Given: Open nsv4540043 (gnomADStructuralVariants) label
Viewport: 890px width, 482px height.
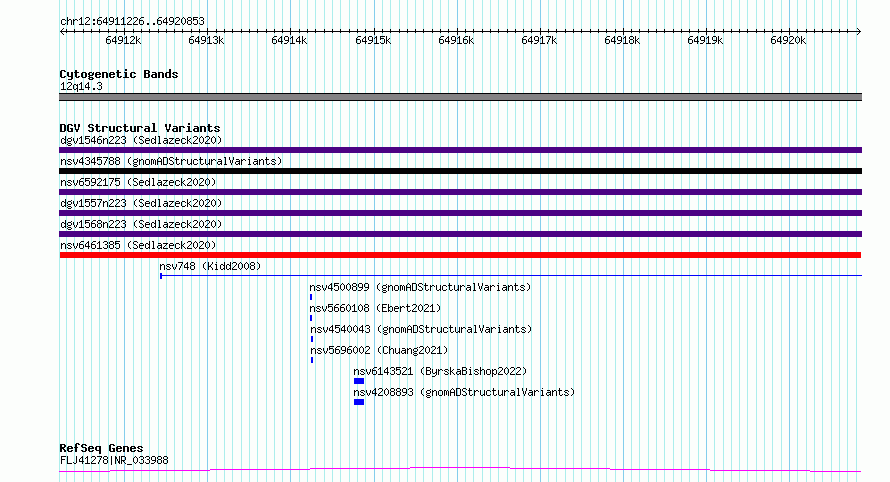Looking at the screenshot, I should [x=421, y=329].
